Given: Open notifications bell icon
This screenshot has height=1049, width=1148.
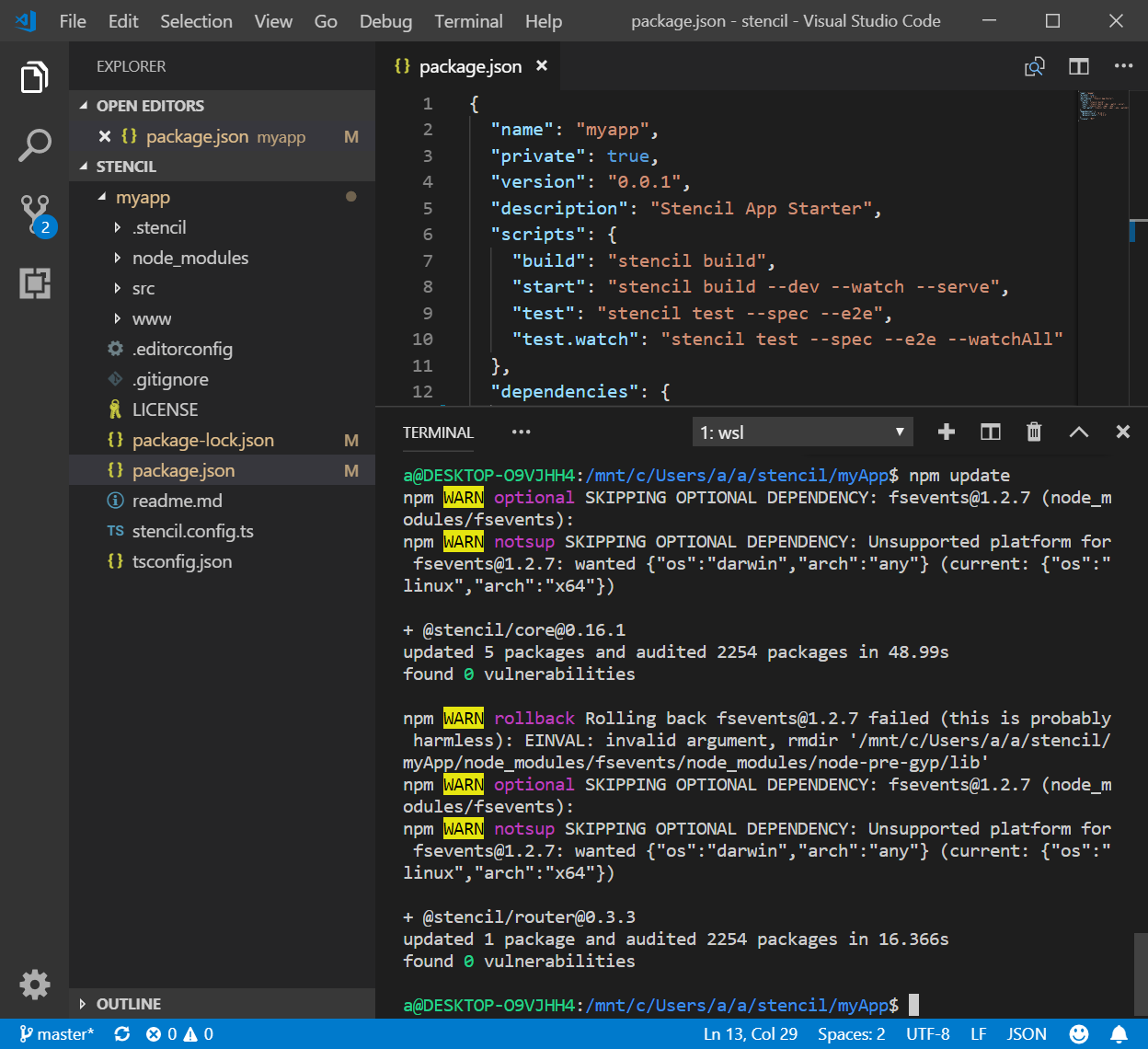Looking at the screenshot, I should [x=1119, y=1034].
